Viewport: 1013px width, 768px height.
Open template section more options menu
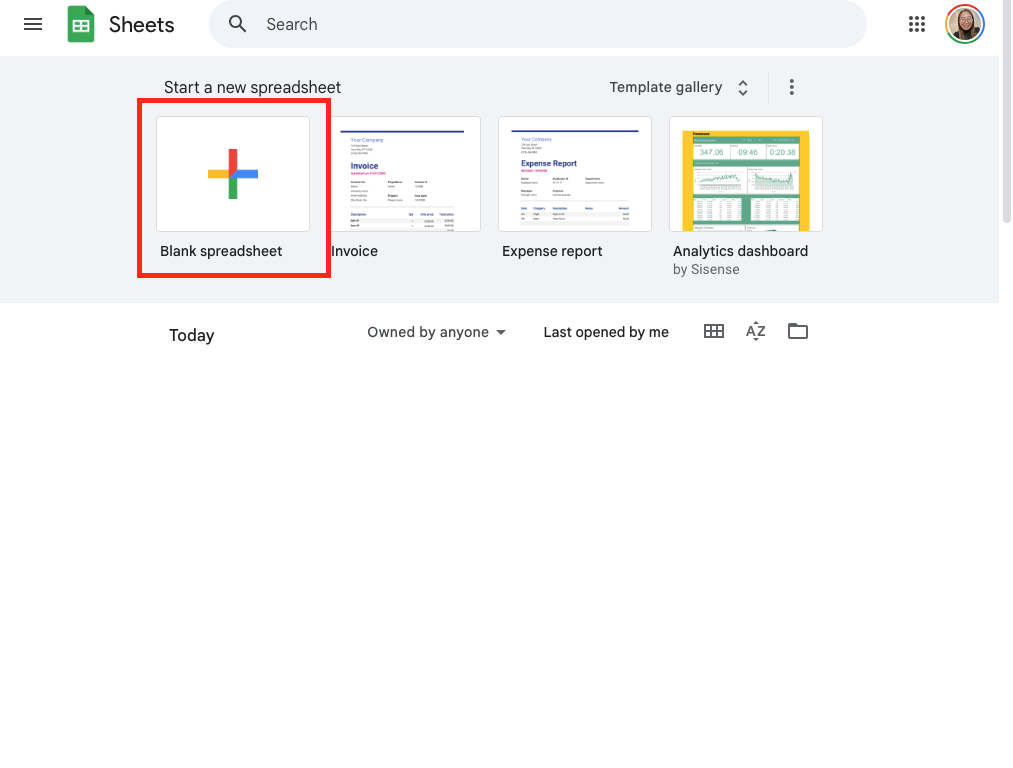click(791, 87)
